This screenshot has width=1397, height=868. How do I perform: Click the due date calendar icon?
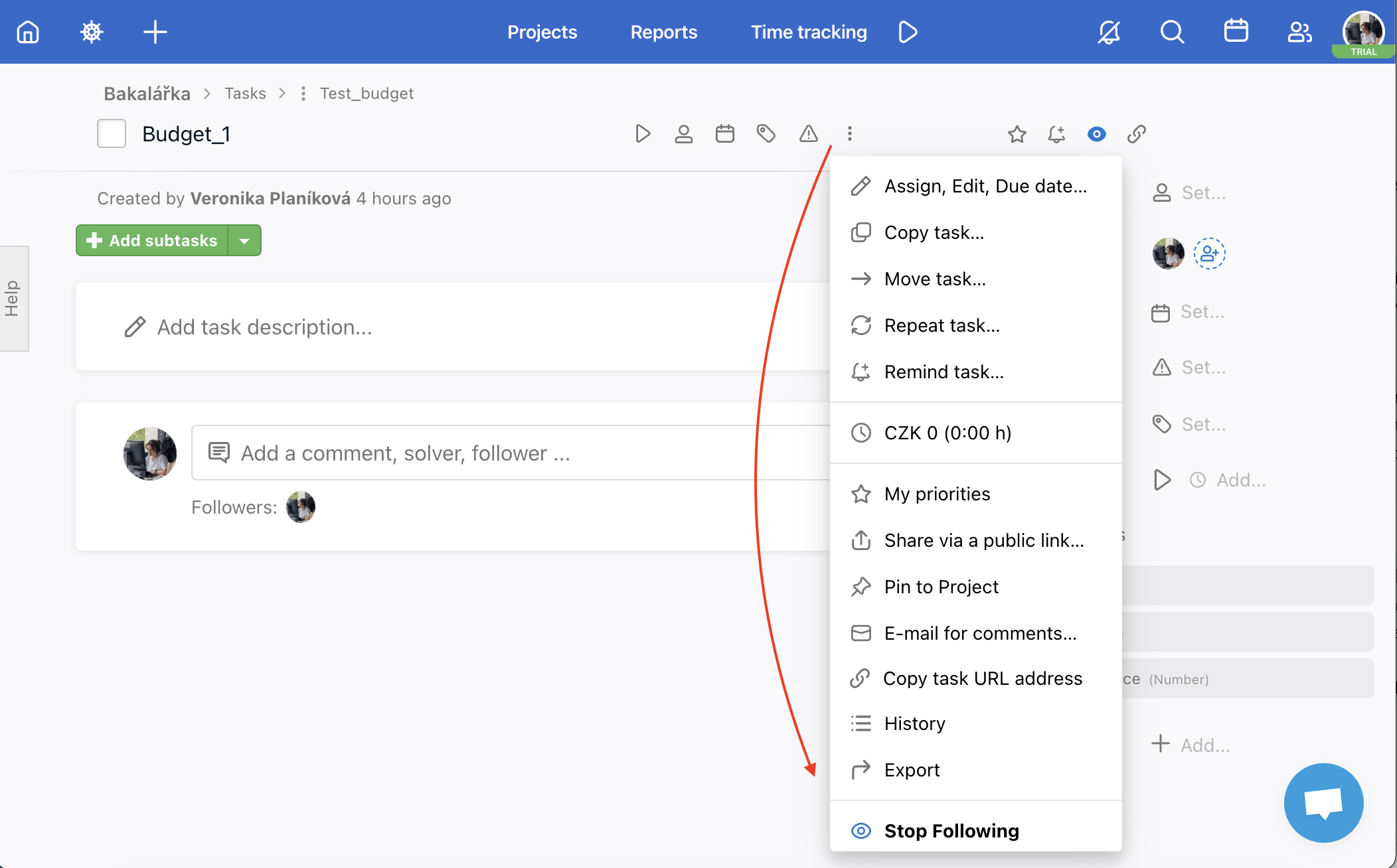coord(726,134)
